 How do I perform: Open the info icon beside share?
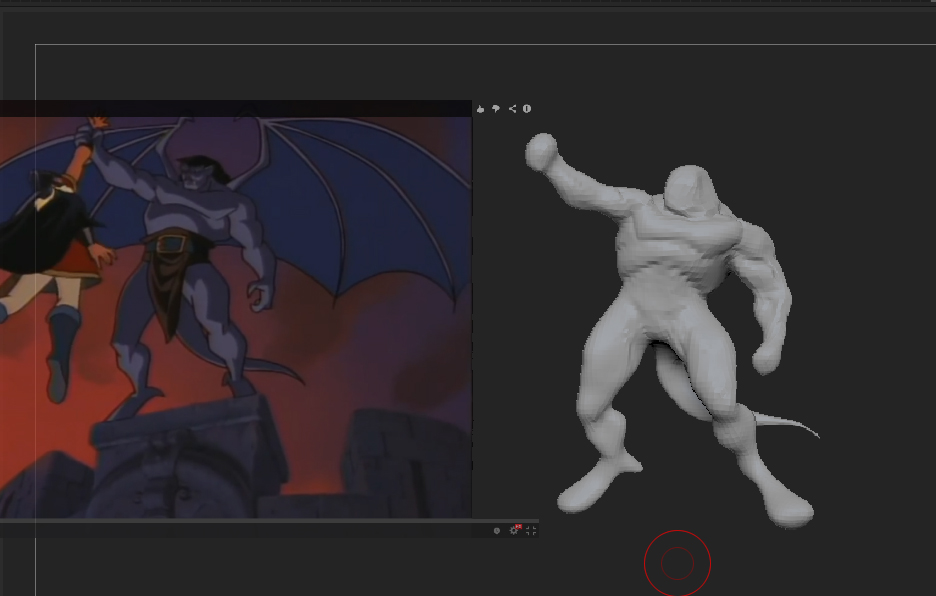(x=527, y=109)
